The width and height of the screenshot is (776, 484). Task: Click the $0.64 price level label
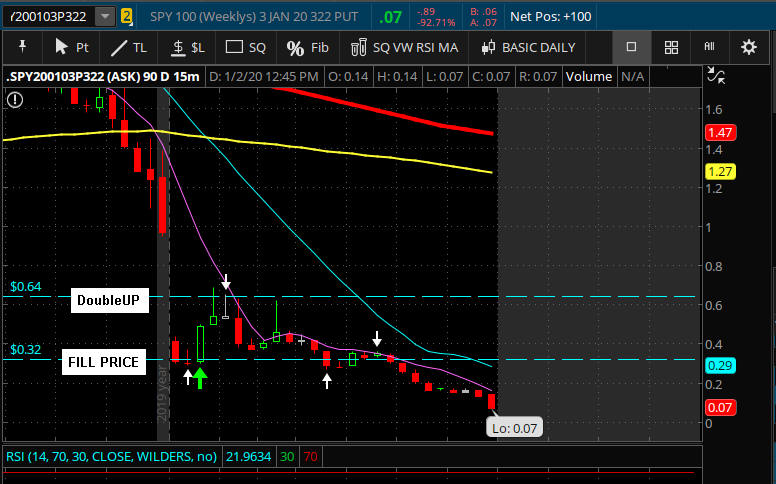[x=26, y=287]
